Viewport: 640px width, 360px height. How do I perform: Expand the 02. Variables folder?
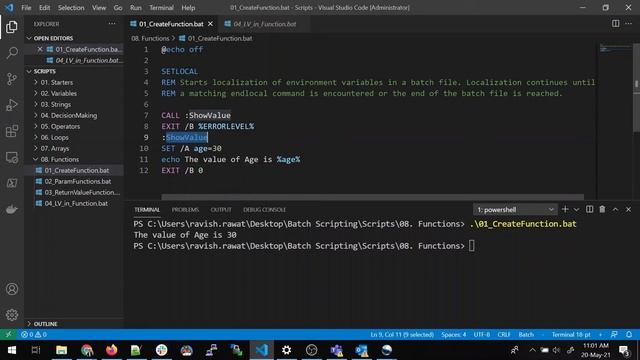[58, 93]
